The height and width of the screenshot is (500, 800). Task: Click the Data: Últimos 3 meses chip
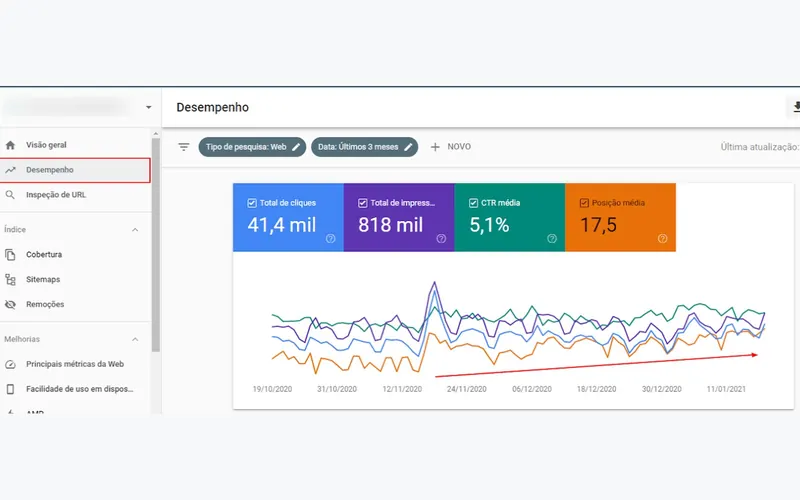[364, 147]
